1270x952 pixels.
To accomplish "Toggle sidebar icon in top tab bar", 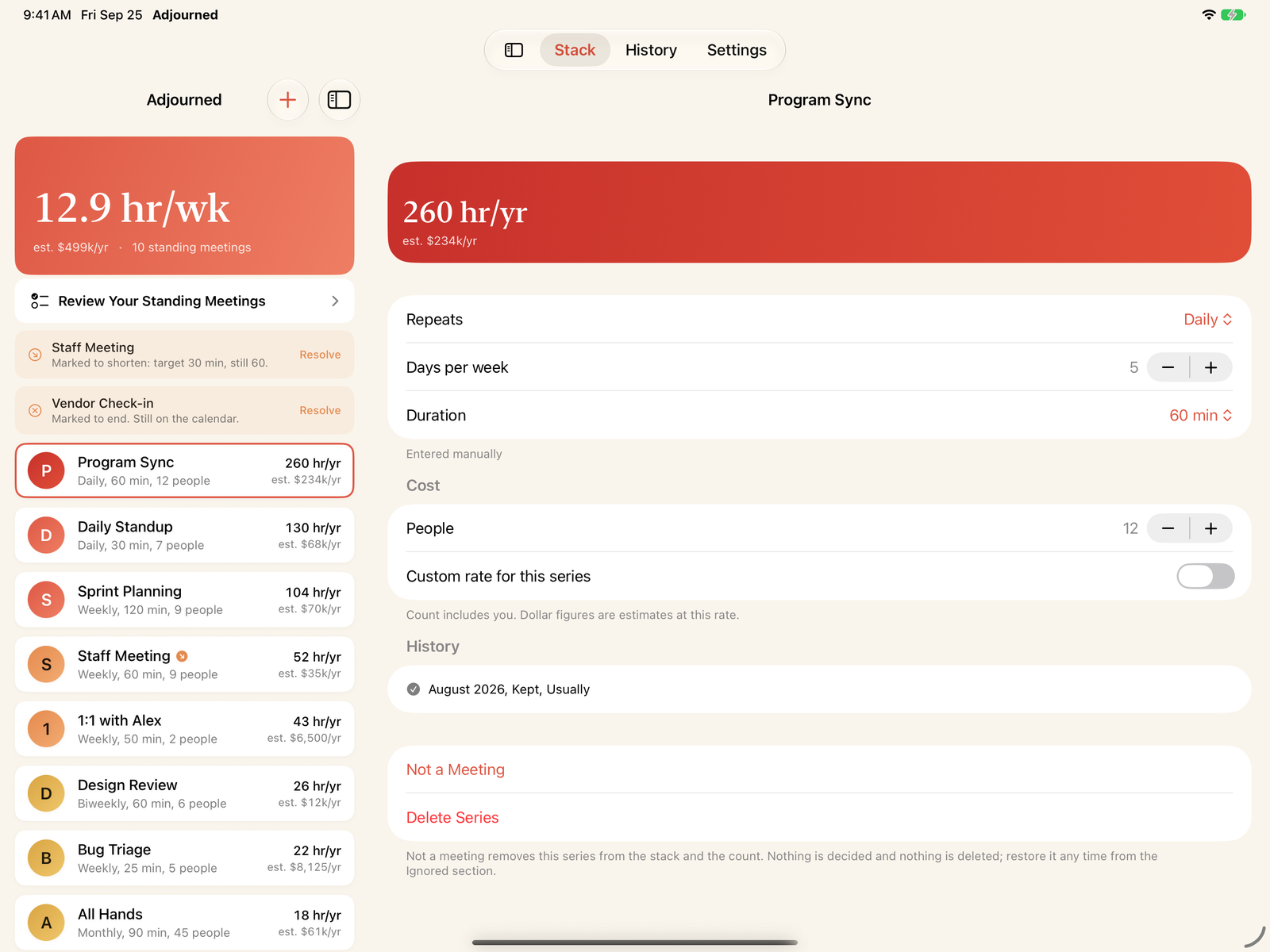I will pos(514,50).
